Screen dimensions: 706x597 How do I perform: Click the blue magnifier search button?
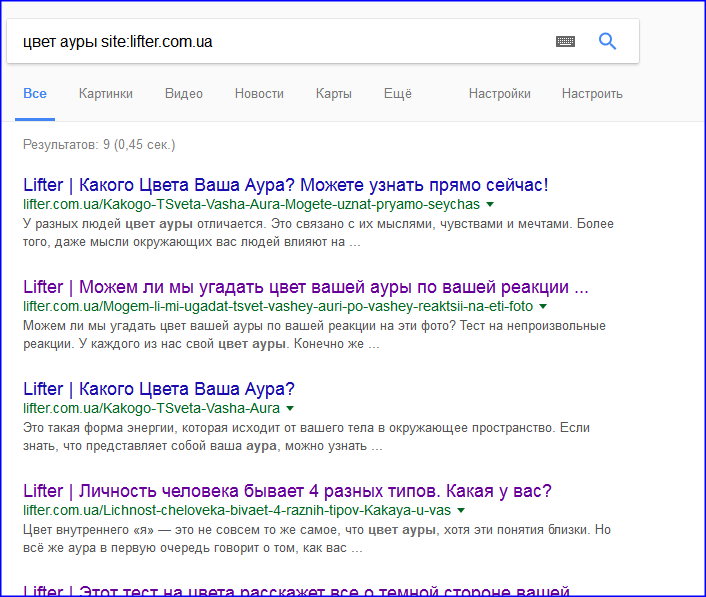(x=607, y=41)
